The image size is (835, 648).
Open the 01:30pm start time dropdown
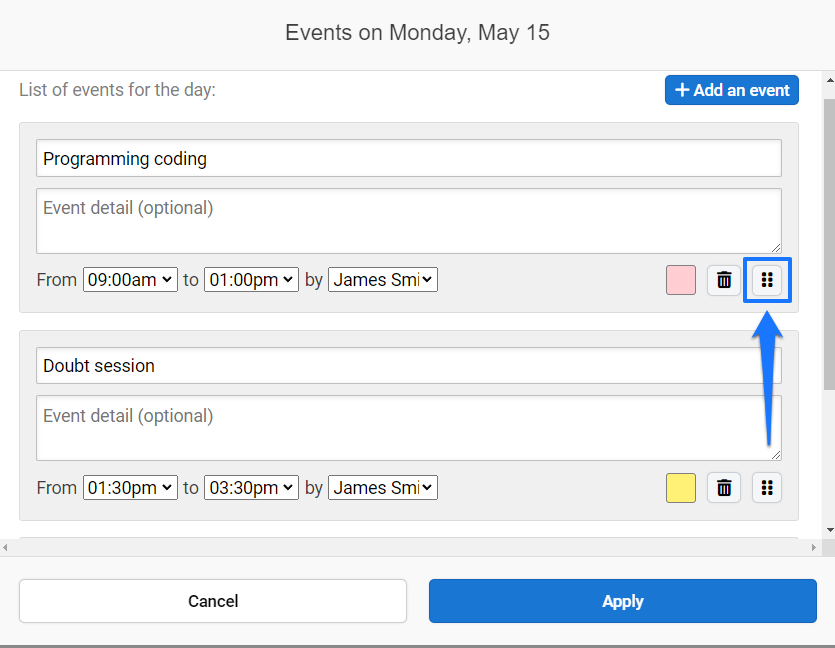(130, 488)
